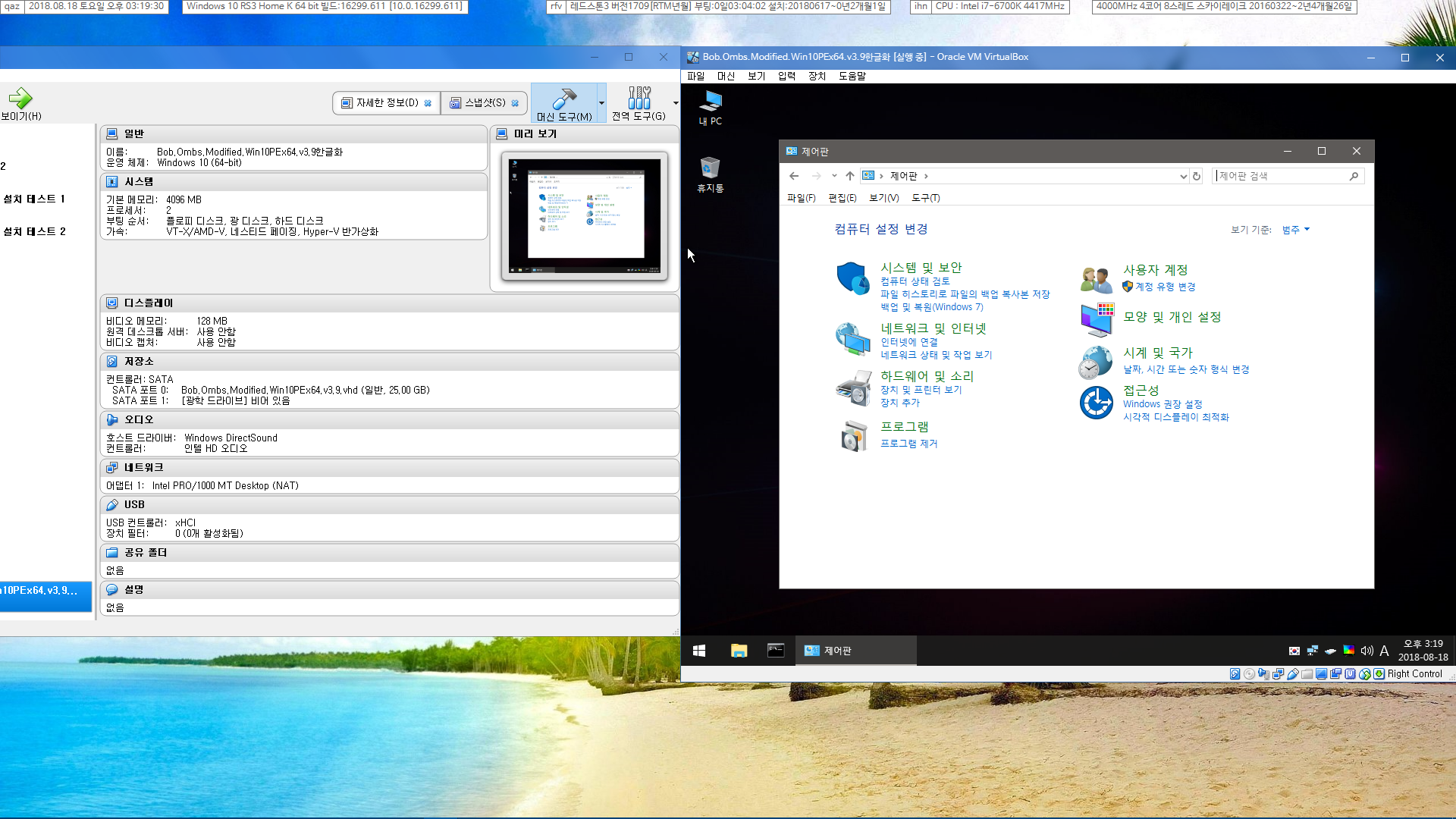
Task: Open the 장치 menu in VM window
Action: click(x=817, y=76)
